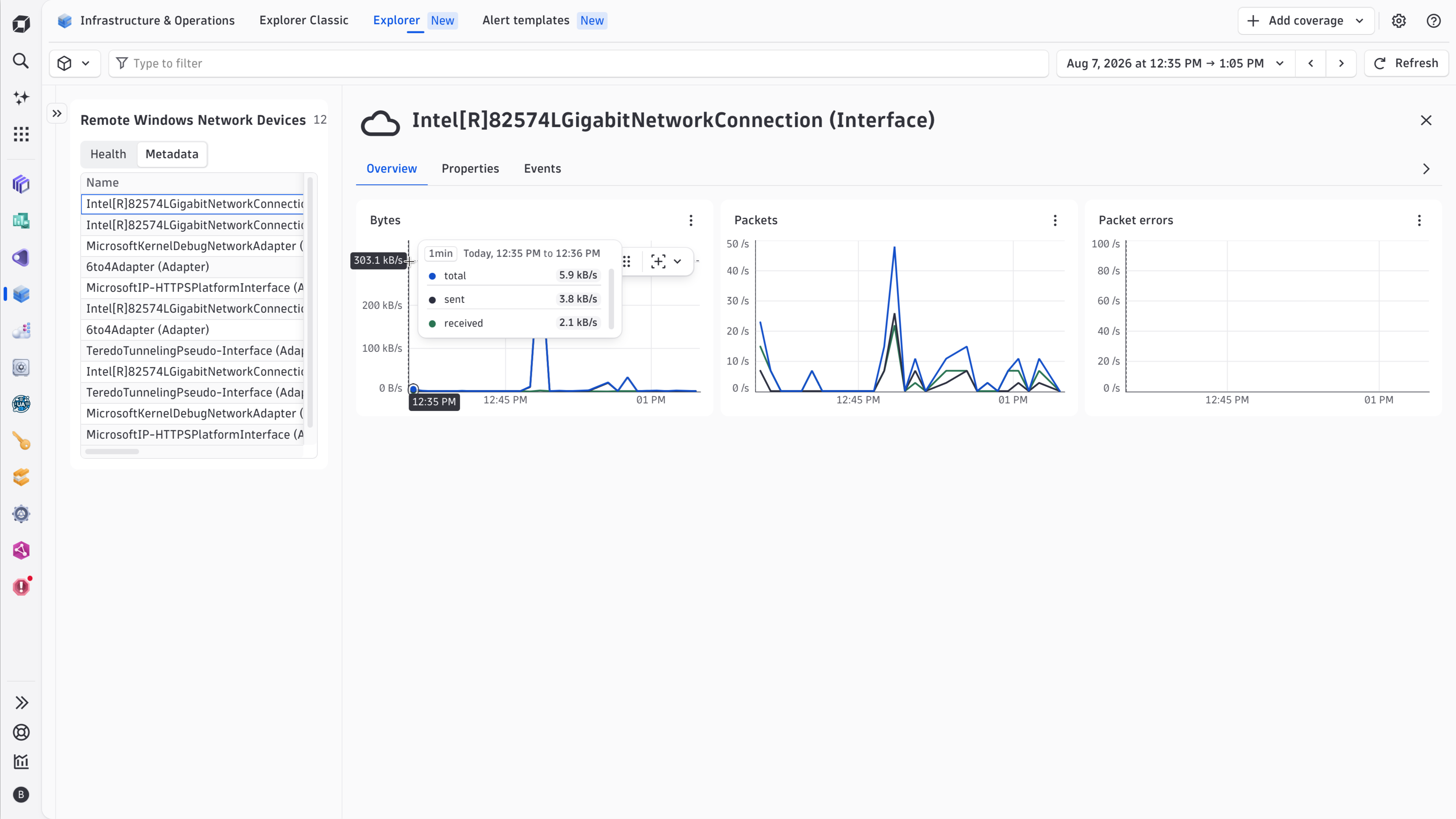
Task: Select the first 6to4Adapter (Adapter) row
Action: coord(192,266)
